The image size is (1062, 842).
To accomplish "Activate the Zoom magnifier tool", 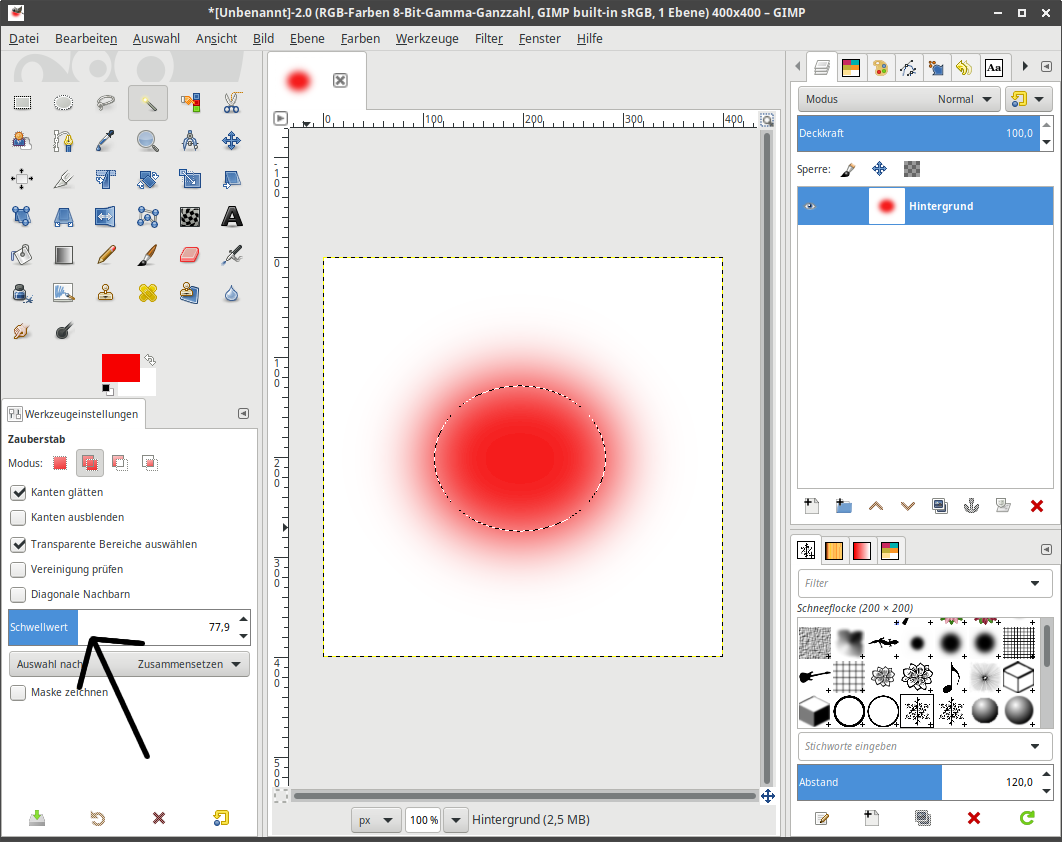I will (148, 141).
